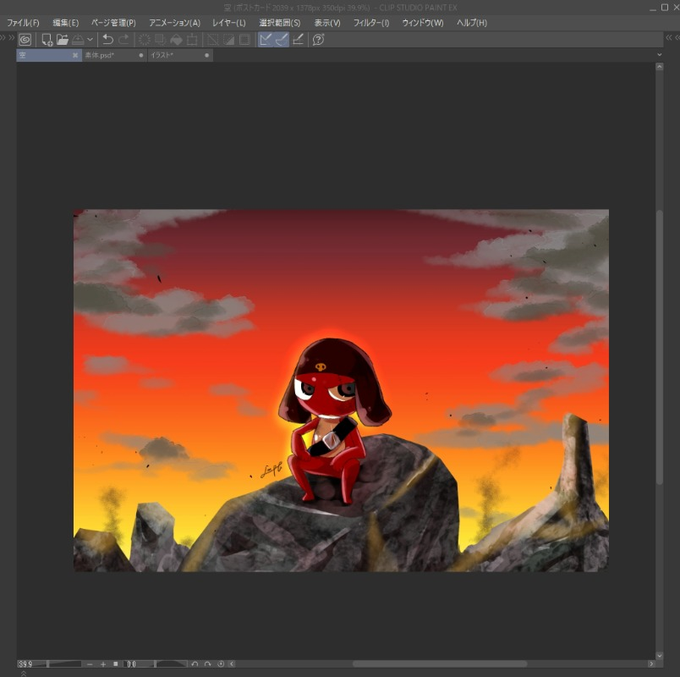The image size is (680, 677).
Task: Click the Open file folder icon
Action: pos(62,40)
